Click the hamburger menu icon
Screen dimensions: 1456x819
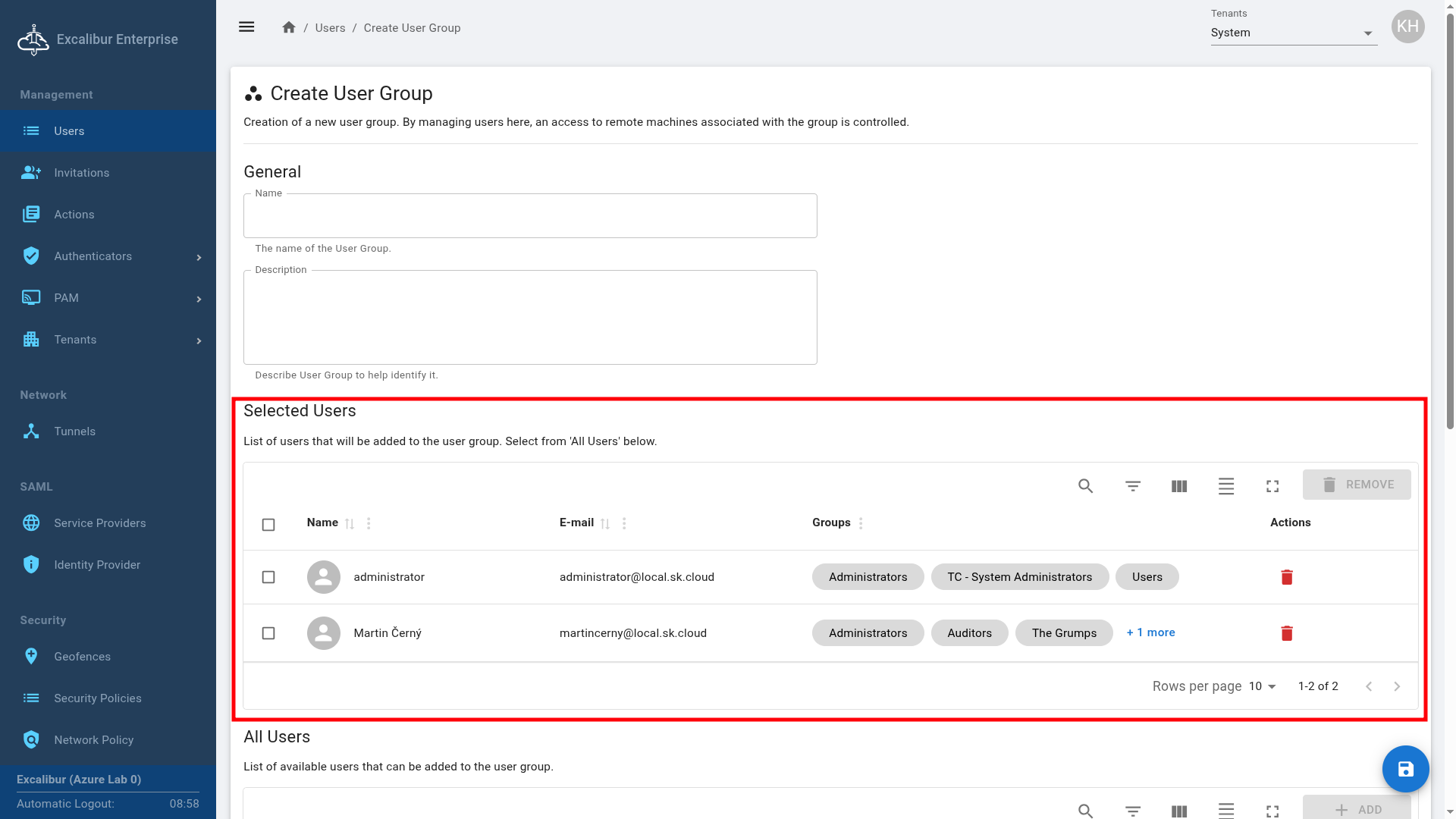click(x=246, y=27)
